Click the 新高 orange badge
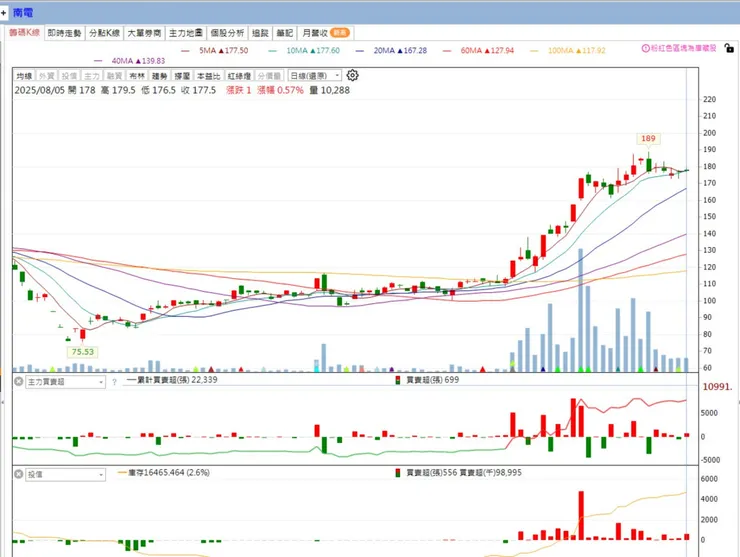 (339, 33)
